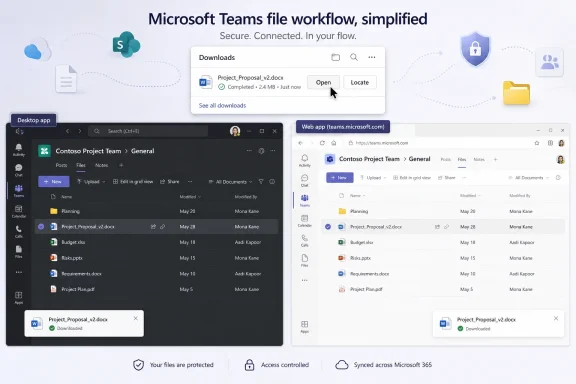This screenshot has width=576, height=384.
Task: Switch to Notes tab in desktop app
Action: pos(101,165)
